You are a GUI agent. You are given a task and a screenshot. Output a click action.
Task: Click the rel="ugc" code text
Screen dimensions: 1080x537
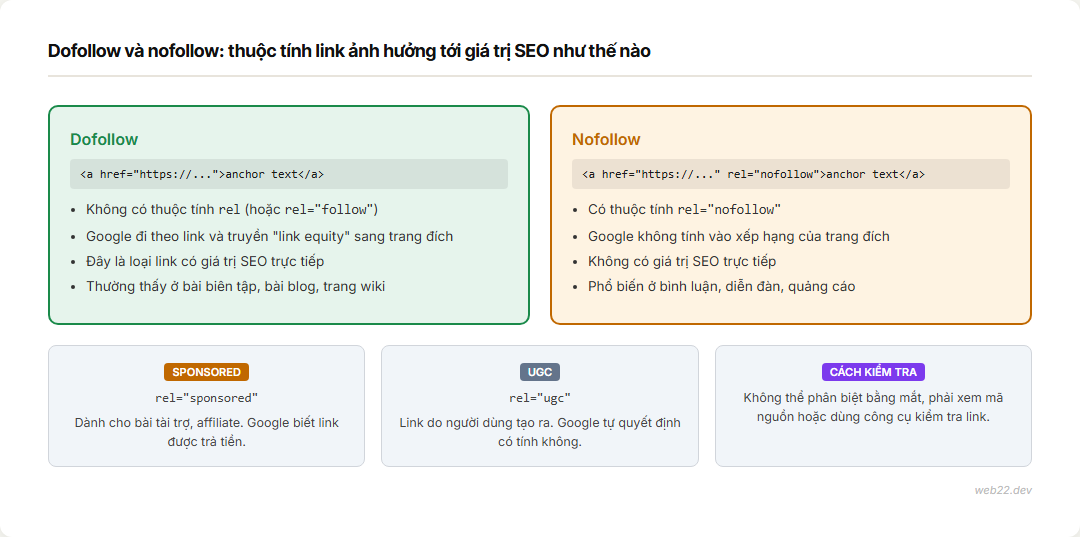click(x=540, y=398)
